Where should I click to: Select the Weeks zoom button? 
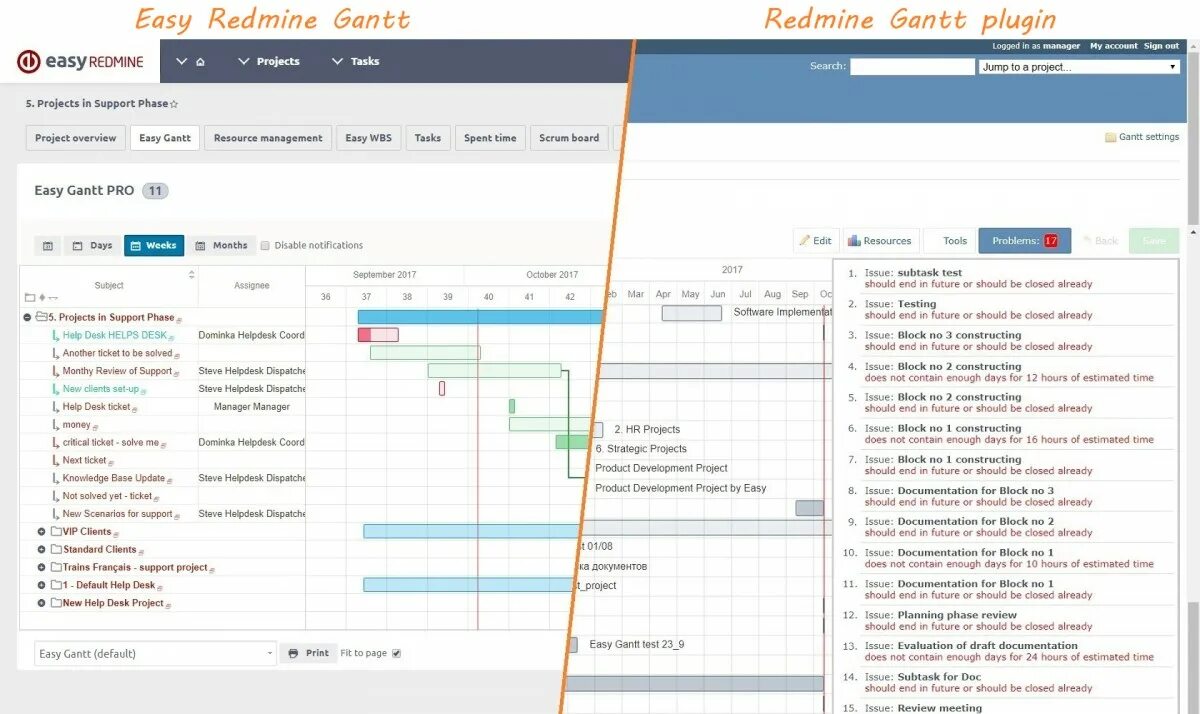coord(154,246)
